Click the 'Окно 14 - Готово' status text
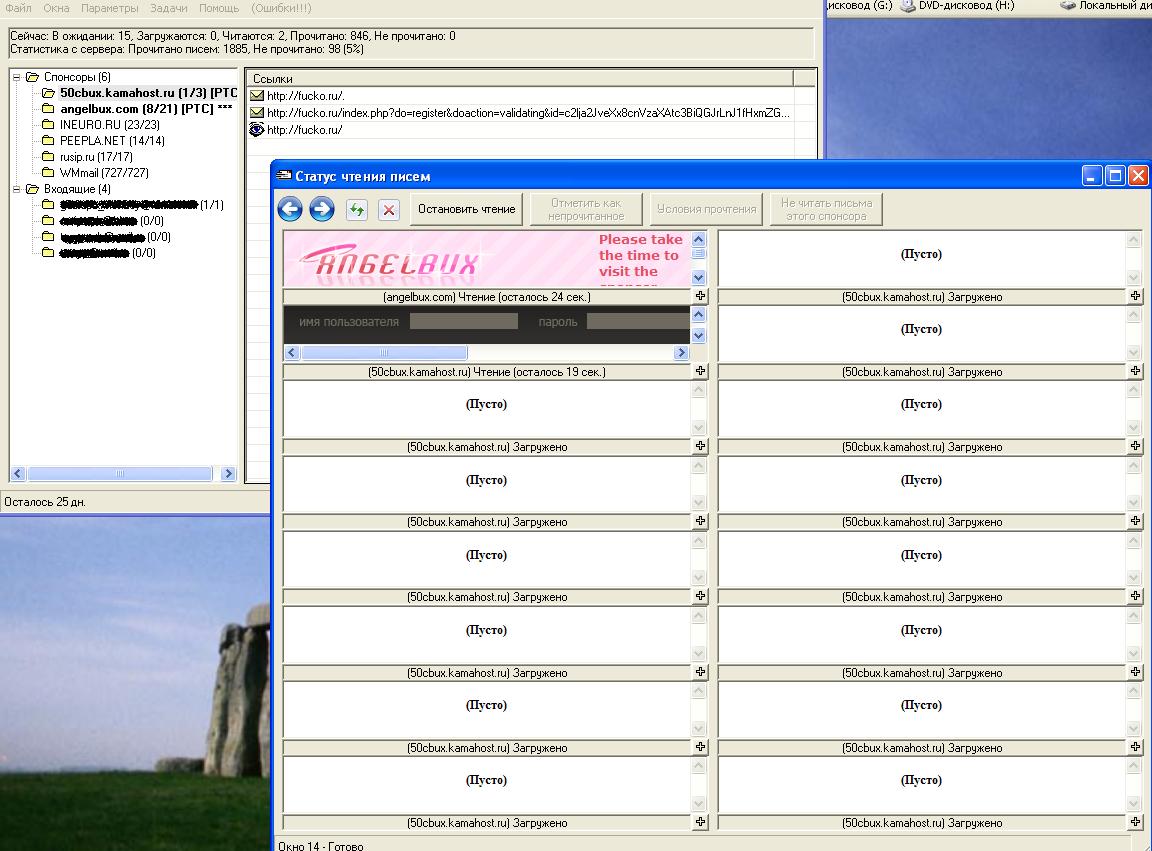Screen dimensions: 1152x851 tap(320, 845)
